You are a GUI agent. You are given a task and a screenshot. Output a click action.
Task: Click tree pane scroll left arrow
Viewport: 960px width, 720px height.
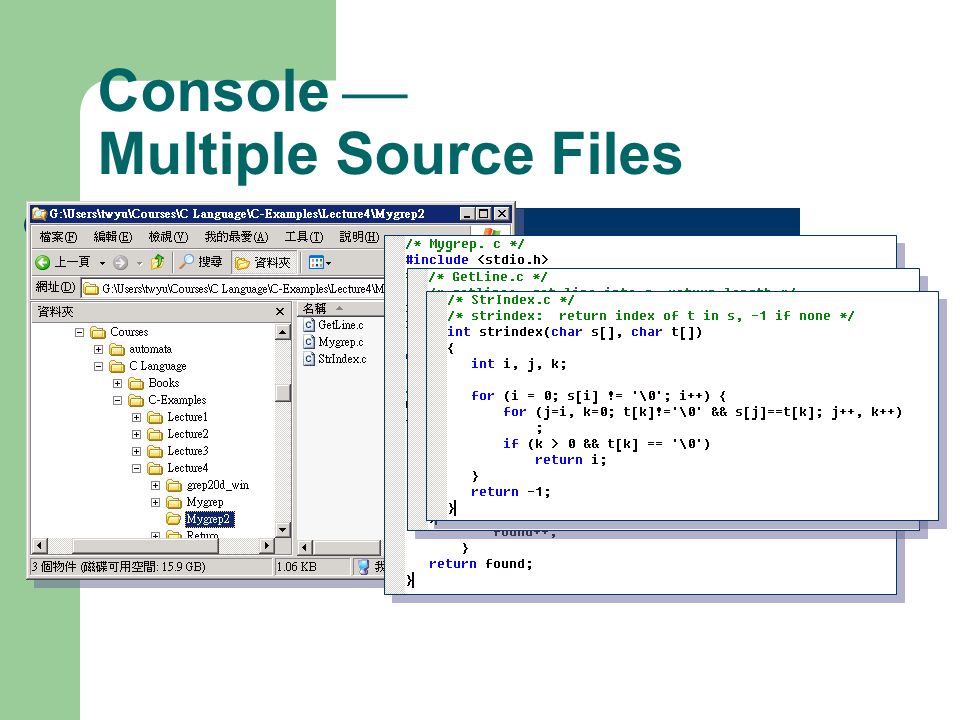click(x=40, y=546)
